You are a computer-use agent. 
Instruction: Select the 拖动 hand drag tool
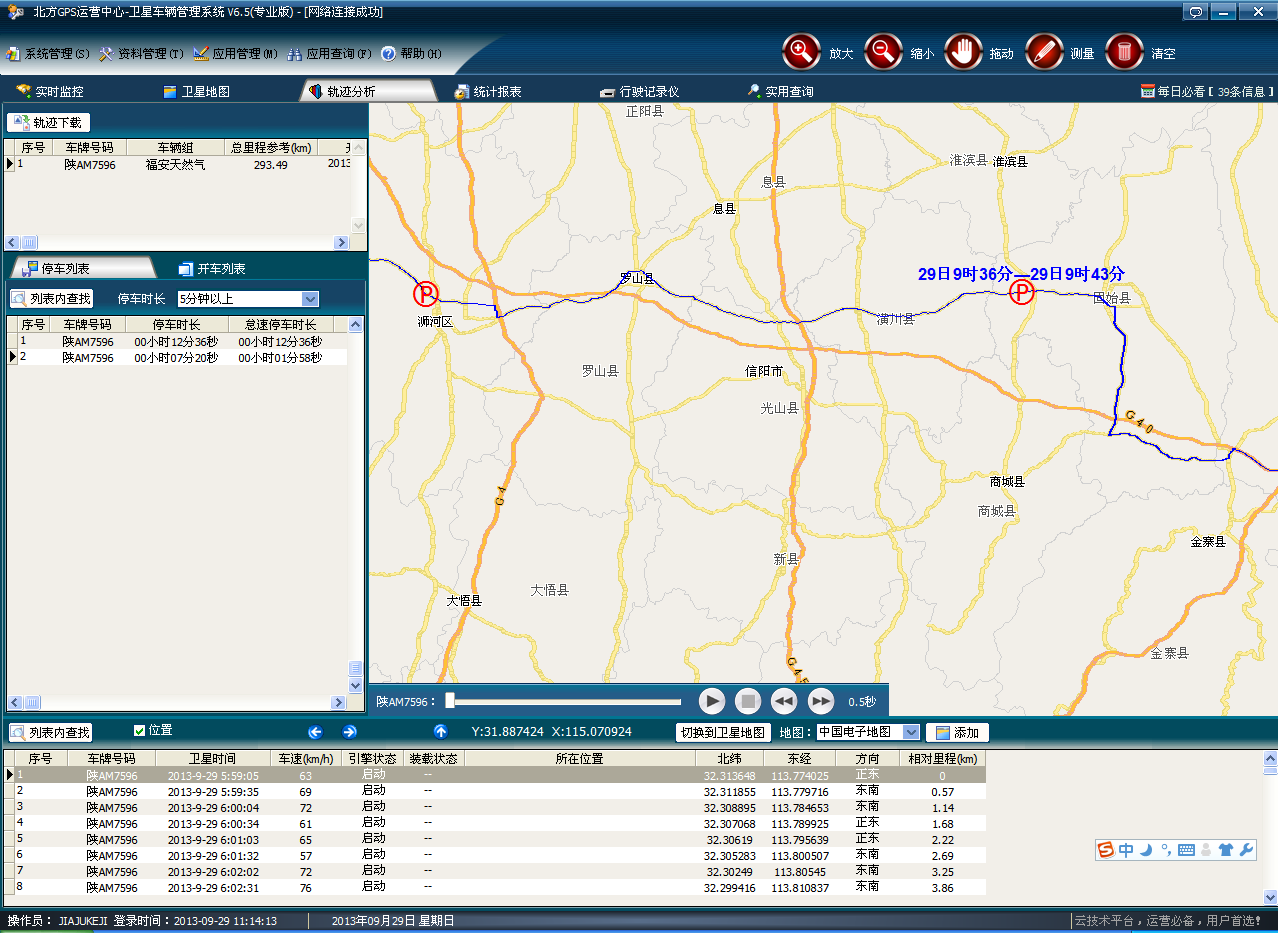963,52
